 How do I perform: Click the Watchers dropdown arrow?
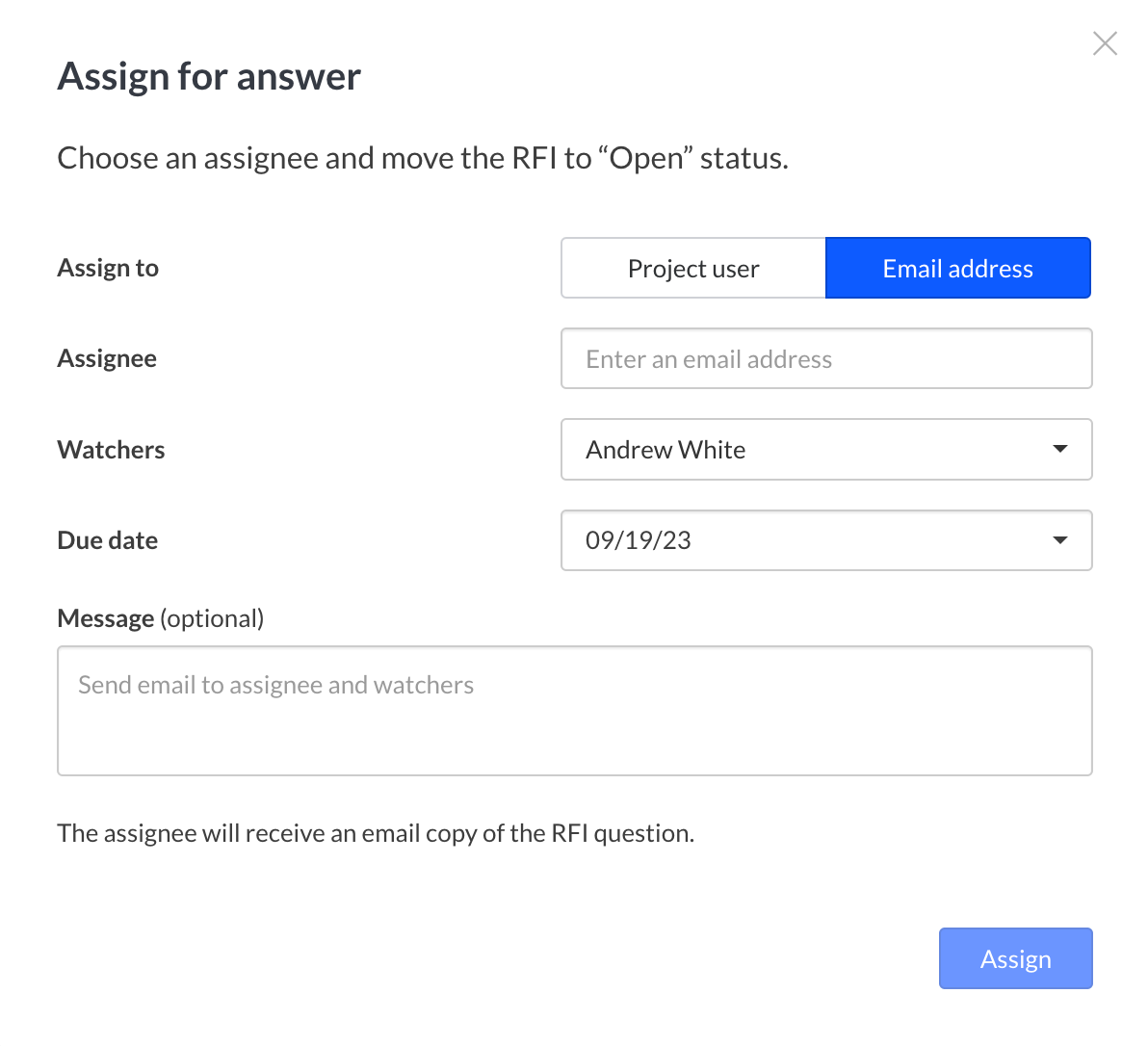[x=1060, y=449]
